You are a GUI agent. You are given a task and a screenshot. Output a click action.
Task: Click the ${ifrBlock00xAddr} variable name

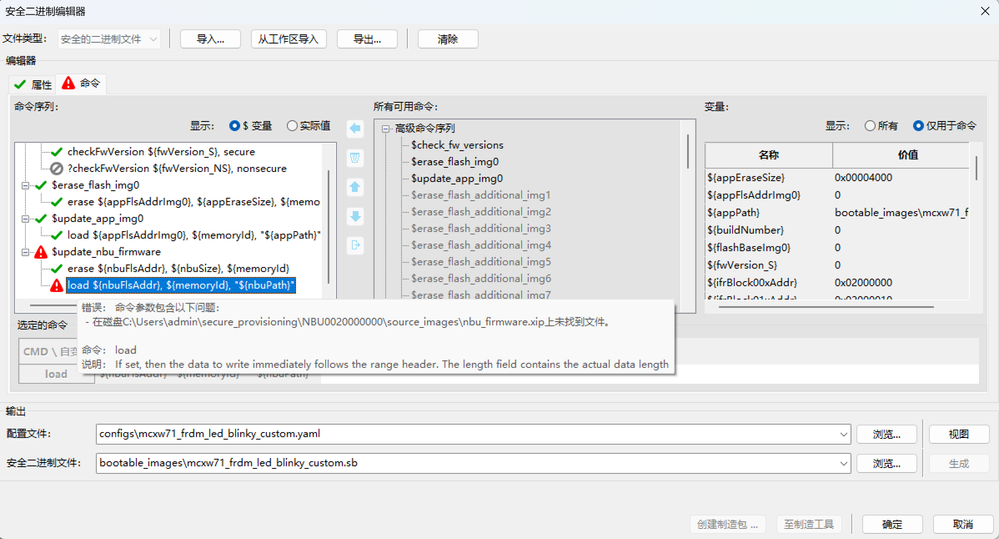pos(752,282)
